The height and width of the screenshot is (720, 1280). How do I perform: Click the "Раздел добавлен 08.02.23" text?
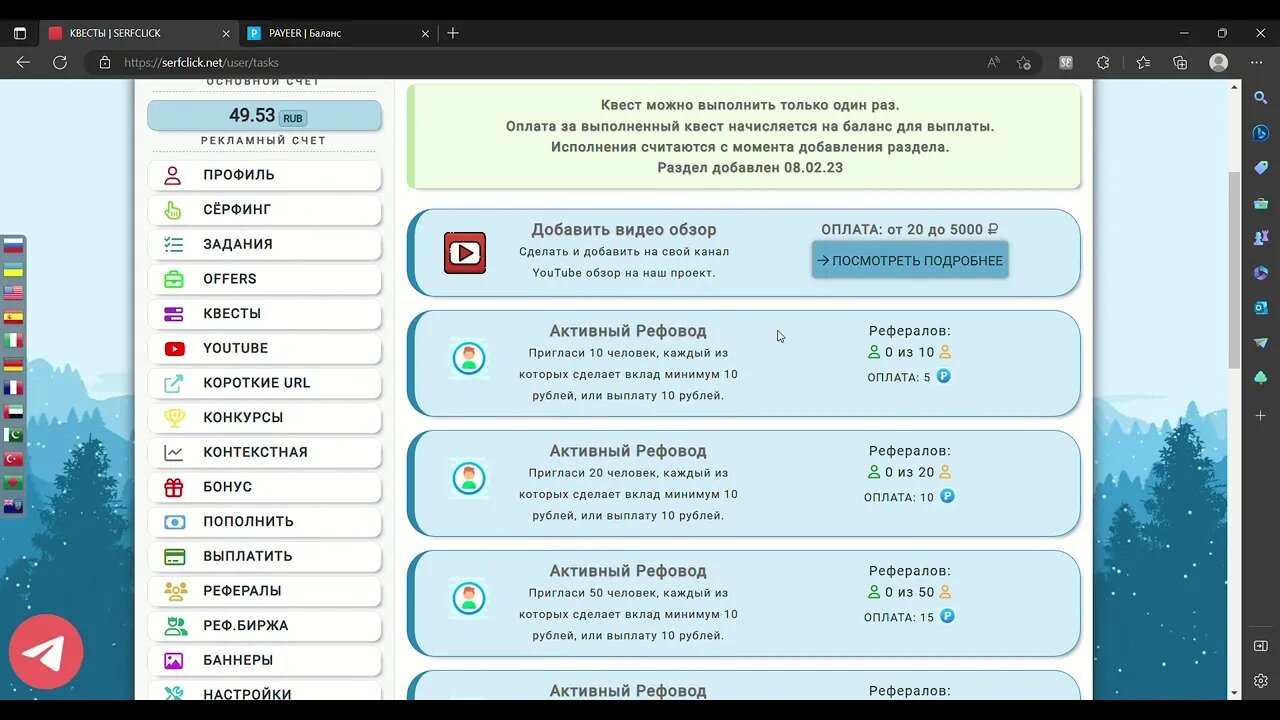[750, 168]
